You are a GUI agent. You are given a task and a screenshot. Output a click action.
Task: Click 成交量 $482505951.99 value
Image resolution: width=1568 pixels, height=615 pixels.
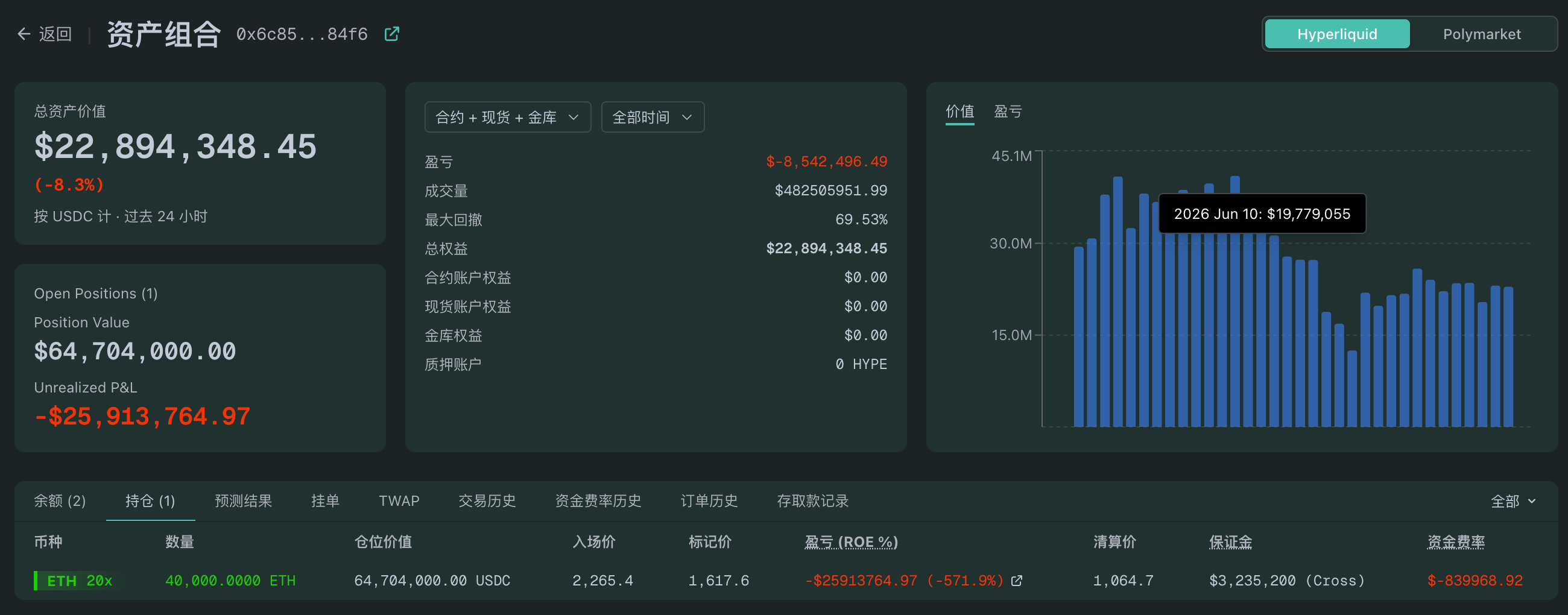[x=831, y=191]
